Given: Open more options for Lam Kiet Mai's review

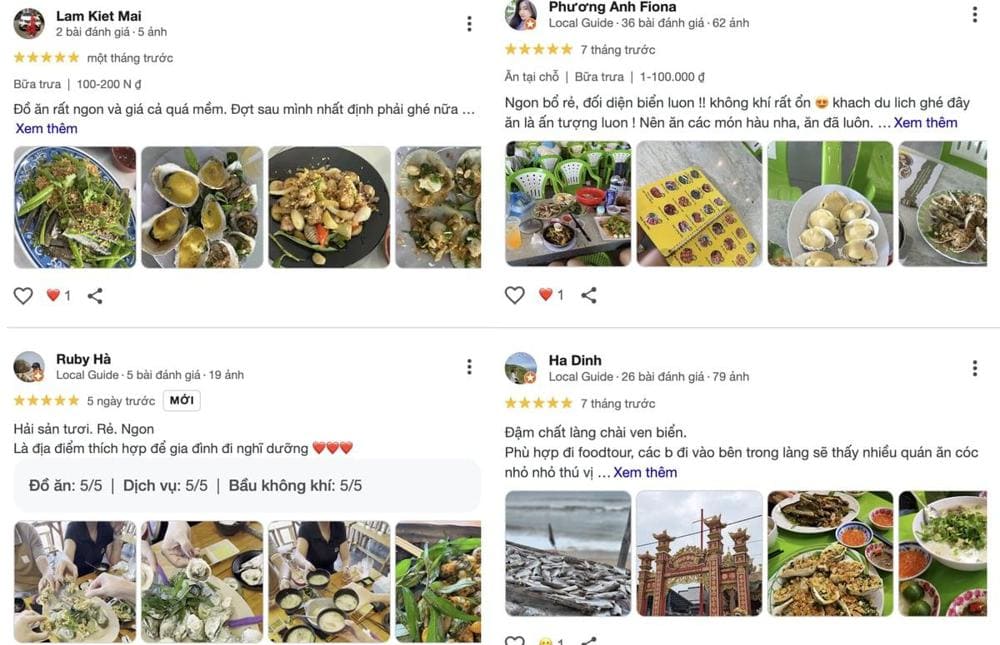Looking at the screenshot, I should [469, 24].
